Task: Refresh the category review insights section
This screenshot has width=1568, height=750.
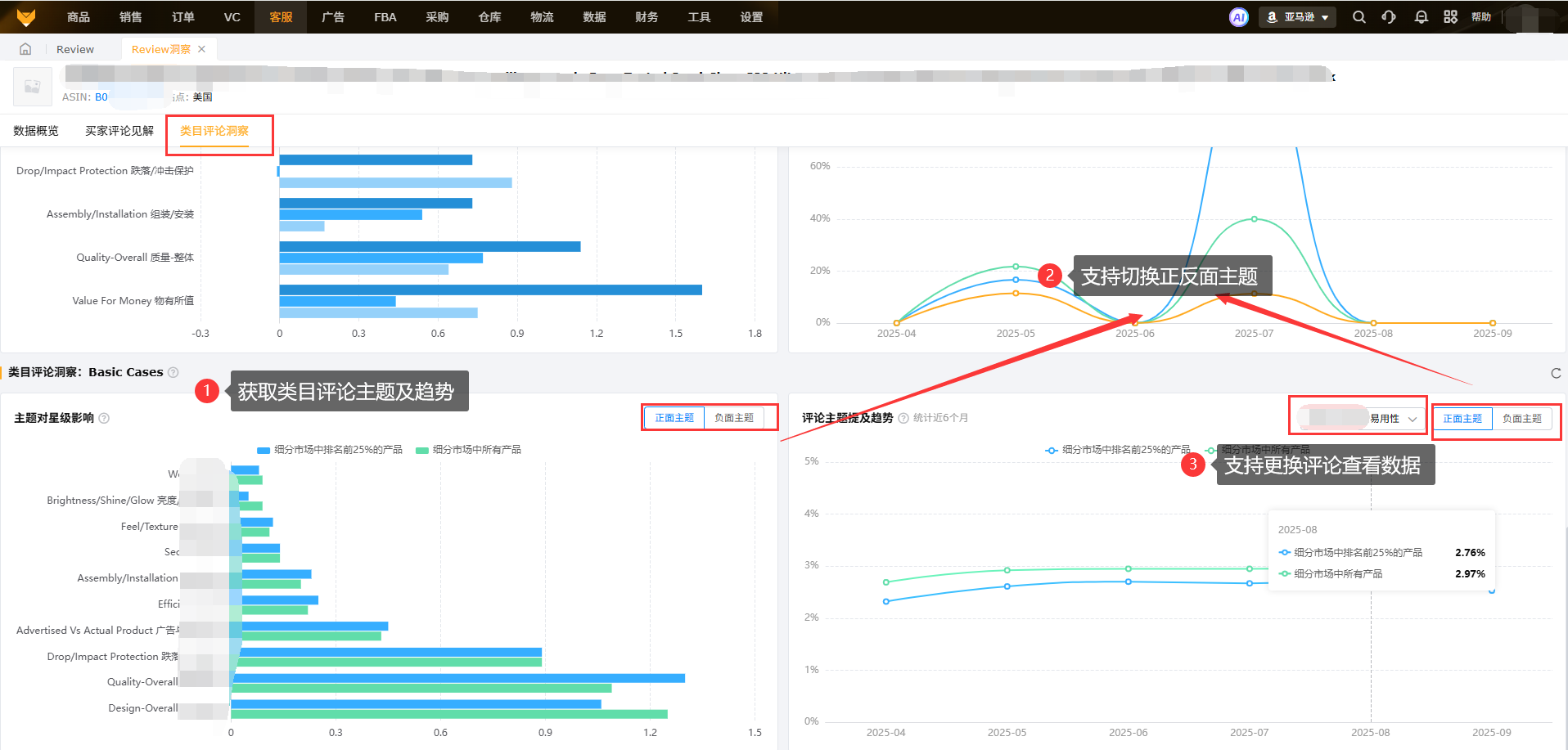Action: [1556, 373]
